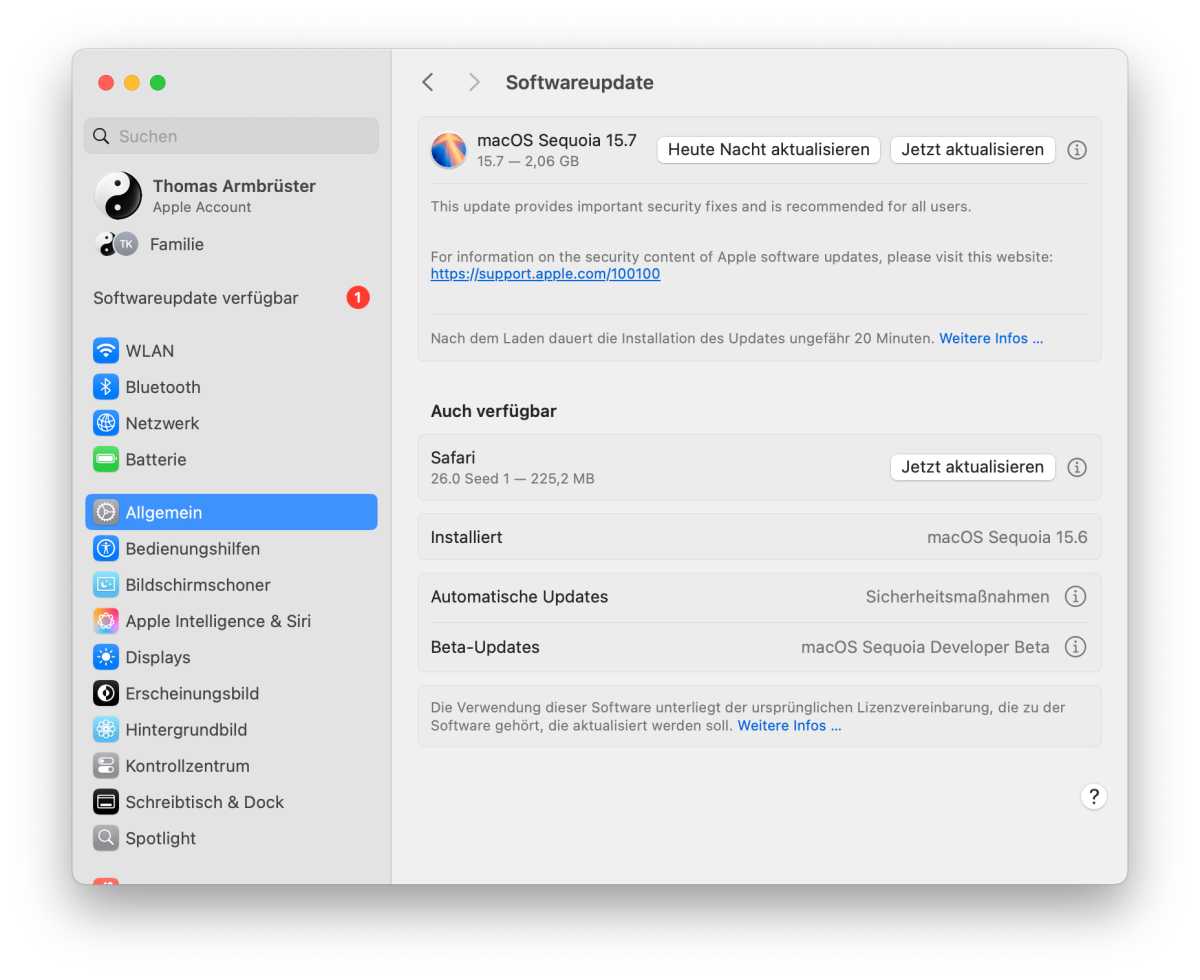Select Familie in the sidebar

231,244
